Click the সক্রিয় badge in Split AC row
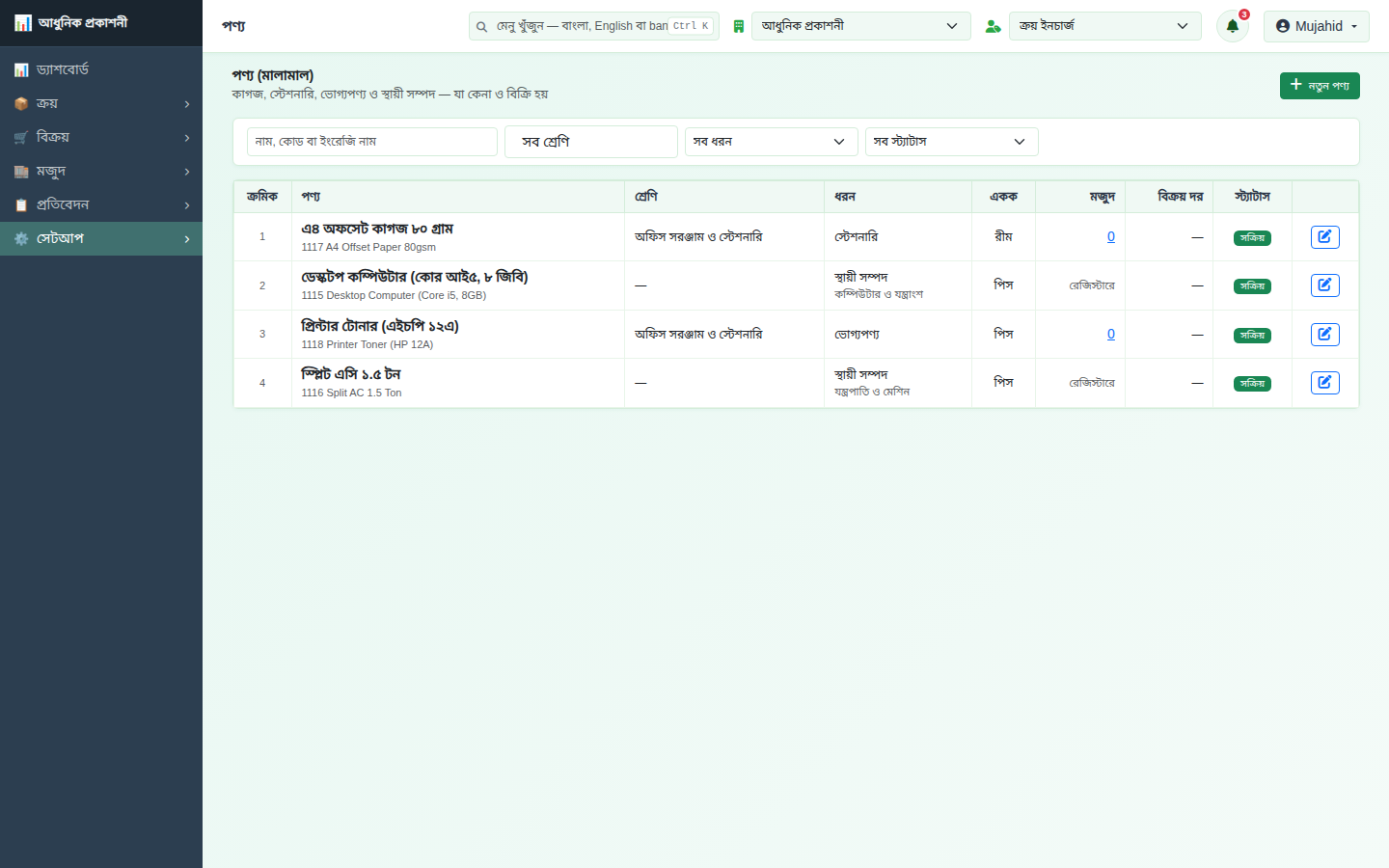 pos(1252,384)
